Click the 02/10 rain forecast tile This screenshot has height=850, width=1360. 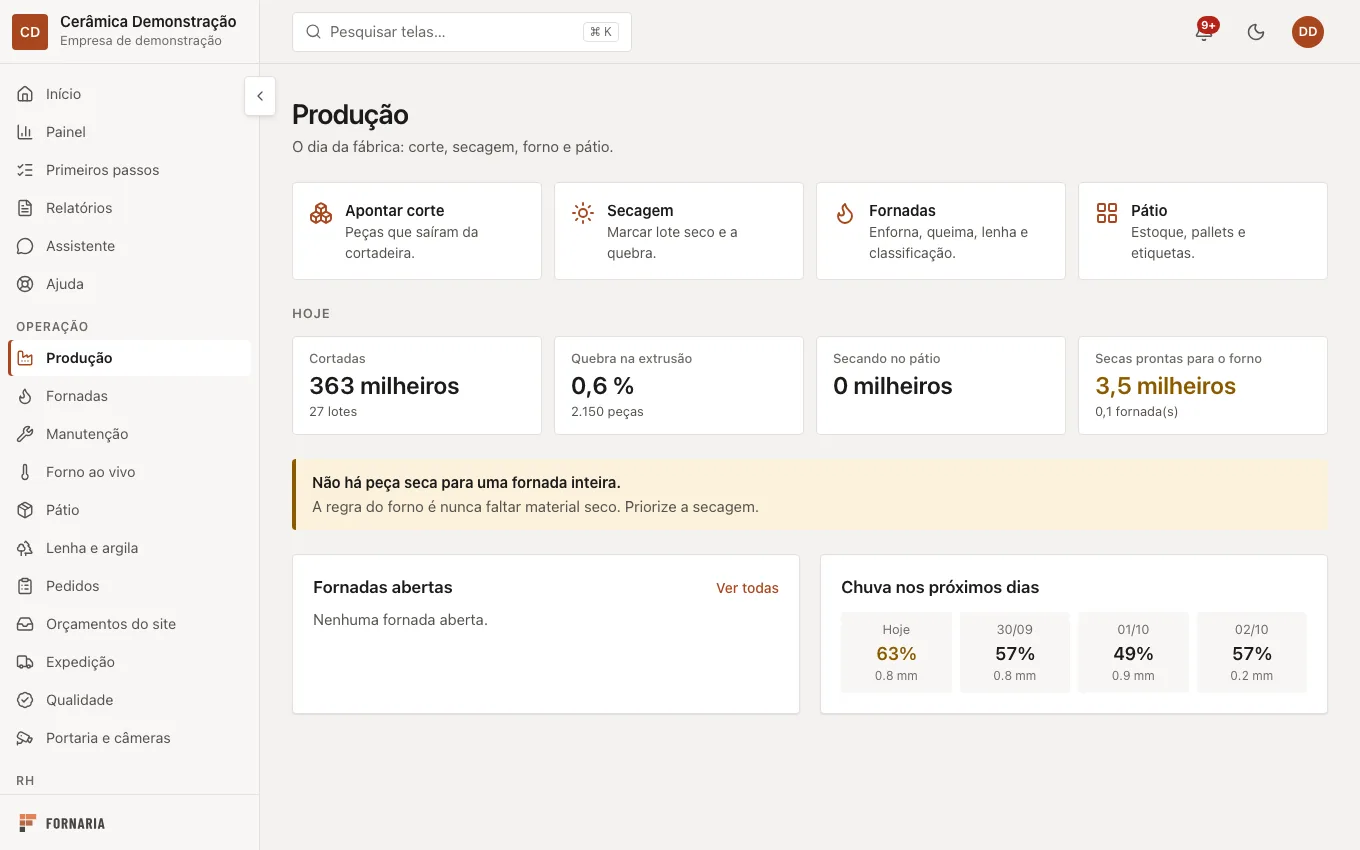coord(1252,652)
